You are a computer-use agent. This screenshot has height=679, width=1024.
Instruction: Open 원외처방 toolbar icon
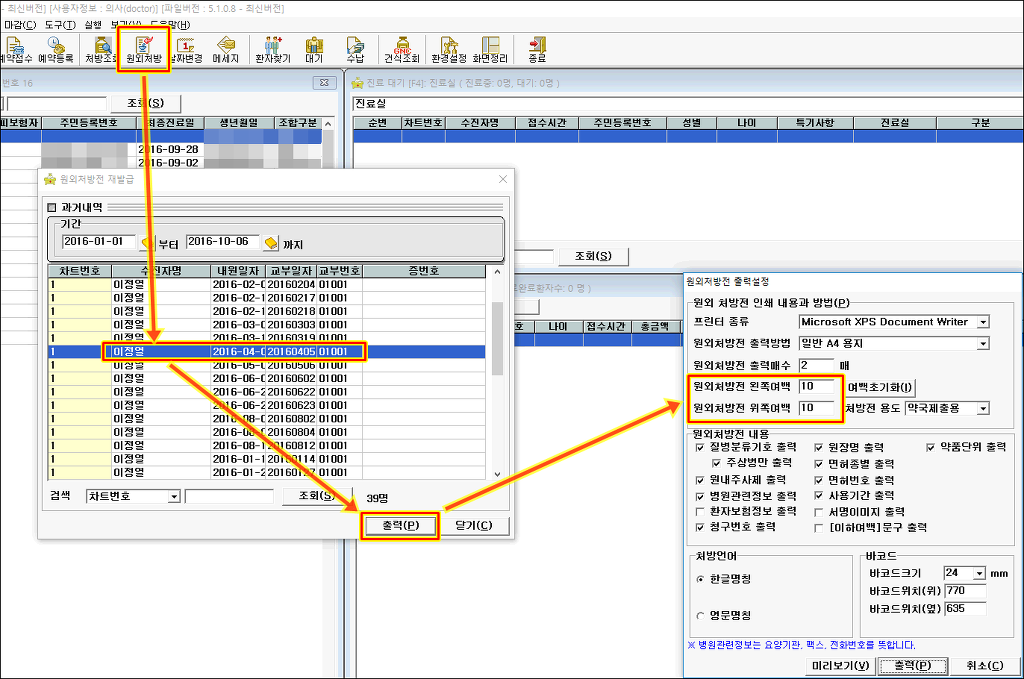point(143,49)
